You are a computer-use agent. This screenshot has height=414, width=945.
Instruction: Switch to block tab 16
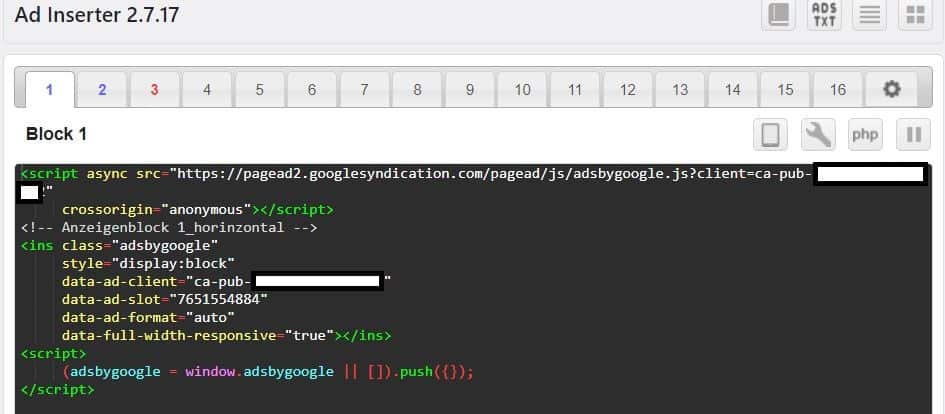click(x=838, y=90)
